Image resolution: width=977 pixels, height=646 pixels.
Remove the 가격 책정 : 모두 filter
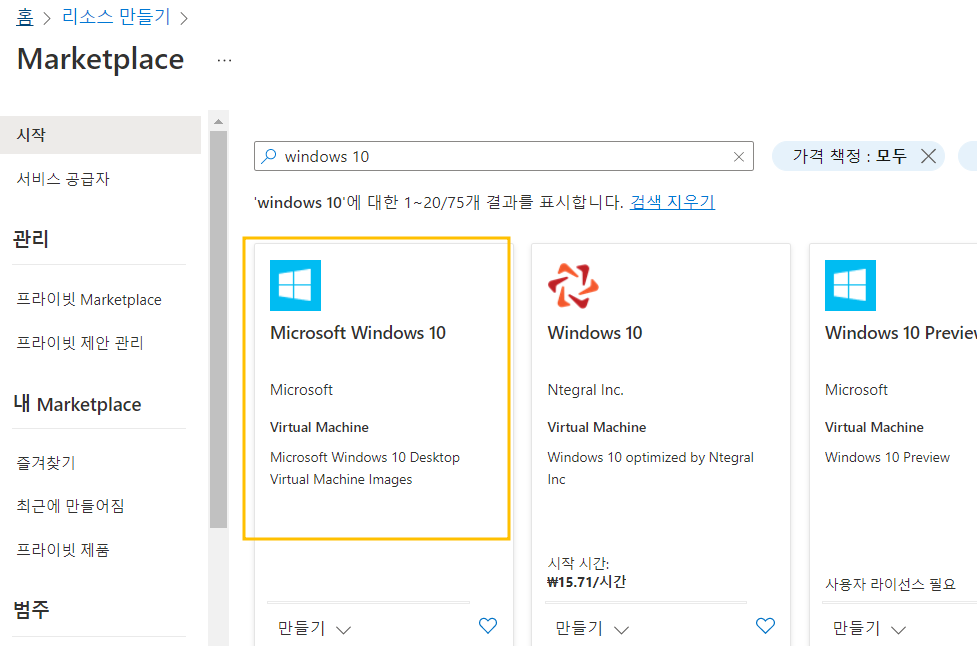928,156
